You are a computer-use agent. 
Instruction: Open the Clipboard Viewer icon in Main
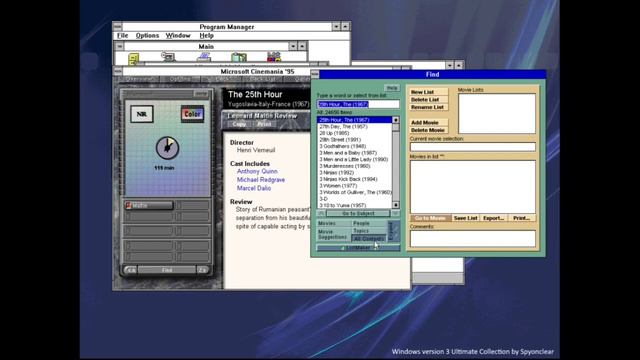coord(239,57)
